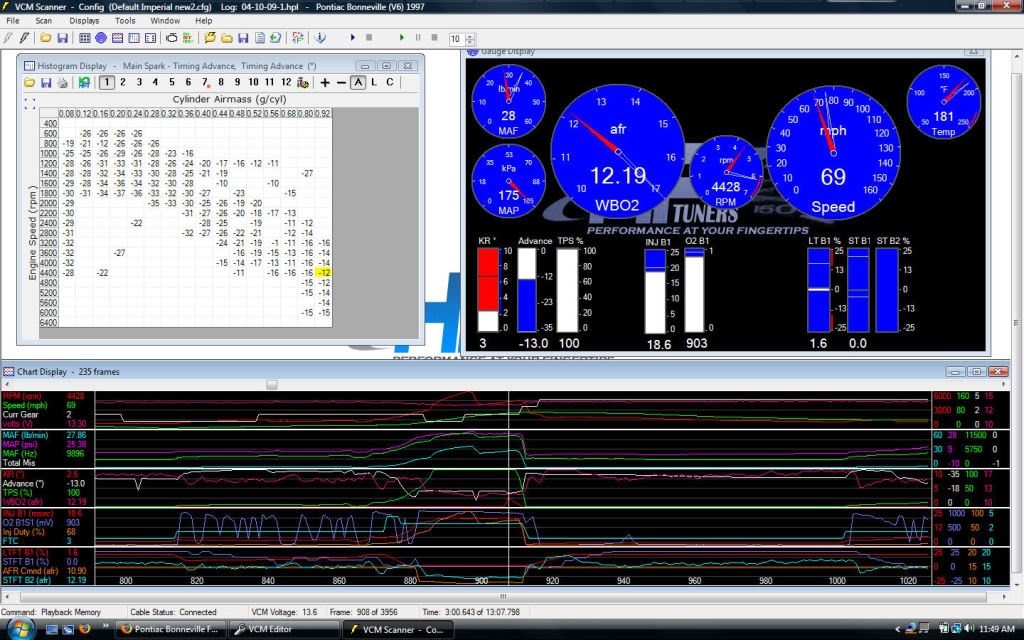
Task: Click the yellow open-log lightning folder icon
Action: pos(210,39)
